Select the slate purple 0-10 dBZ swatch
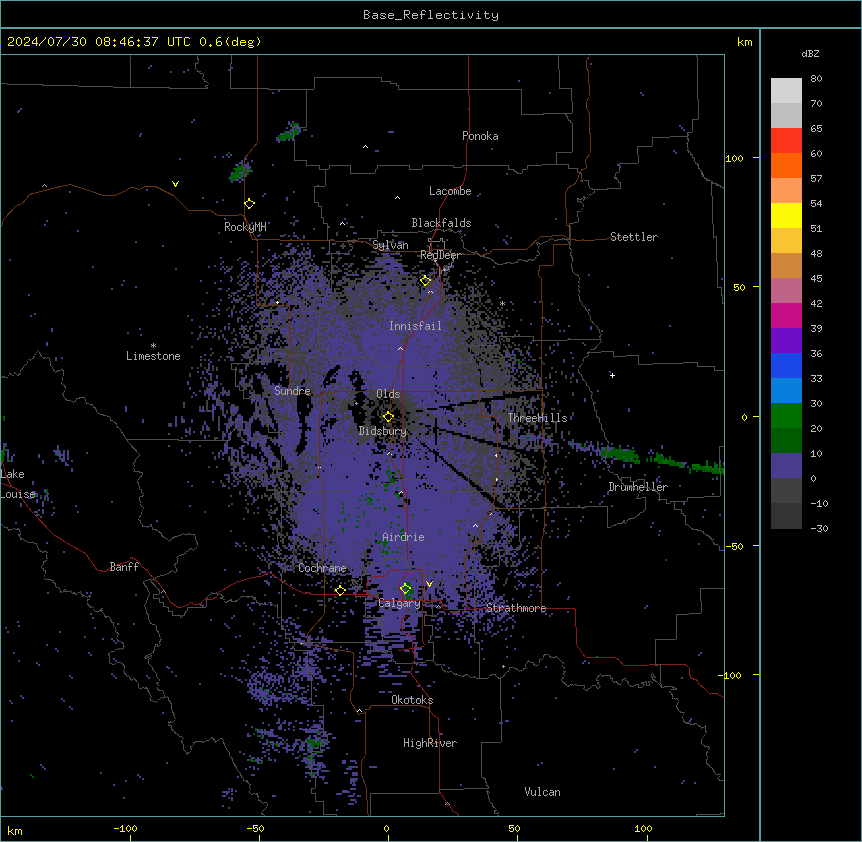Image resolution: width=862 pixels, height=842 pixels. coord(786,466)
